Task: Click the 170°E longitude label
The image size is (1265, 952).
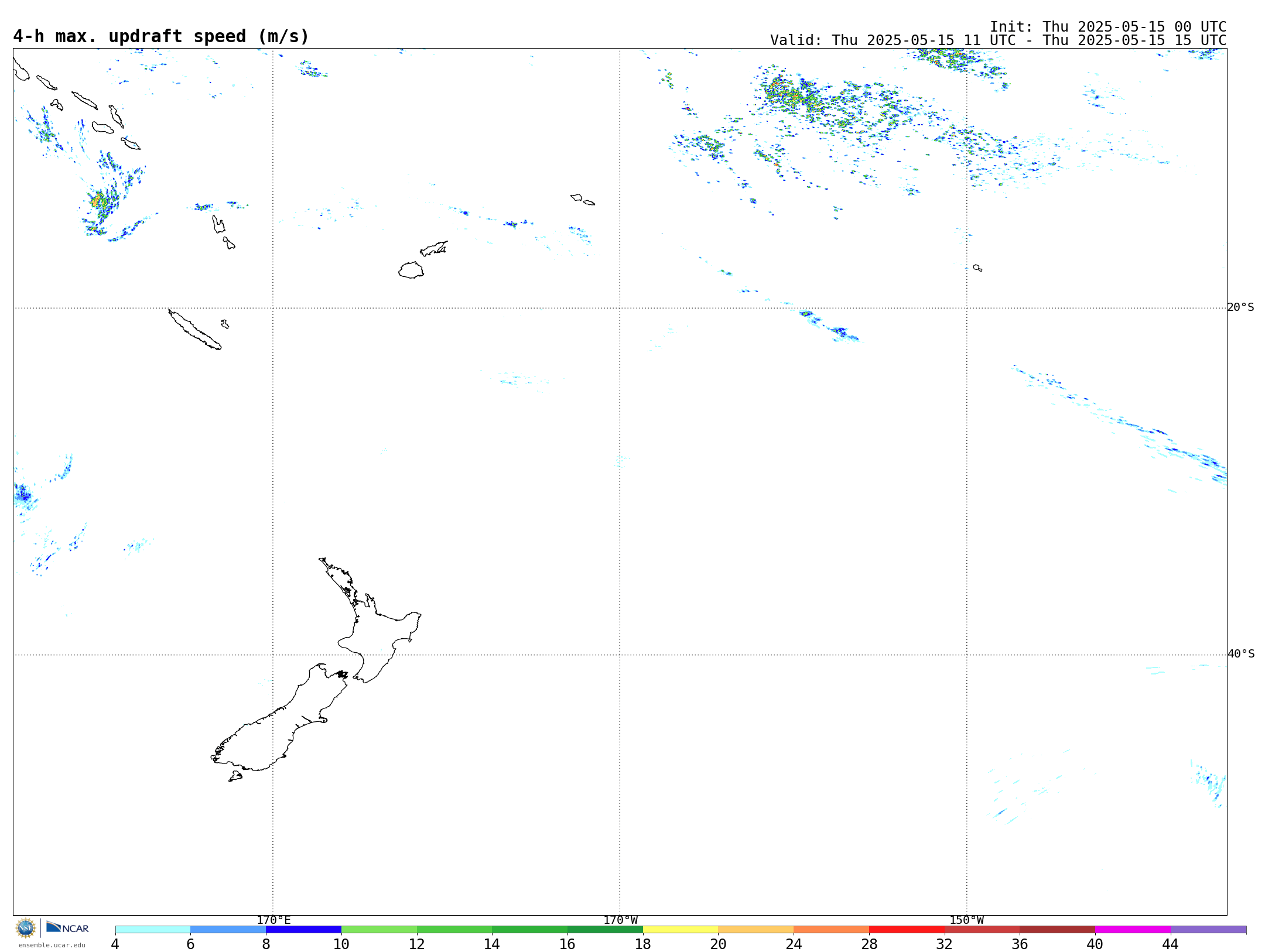Action: coord(273,920)
